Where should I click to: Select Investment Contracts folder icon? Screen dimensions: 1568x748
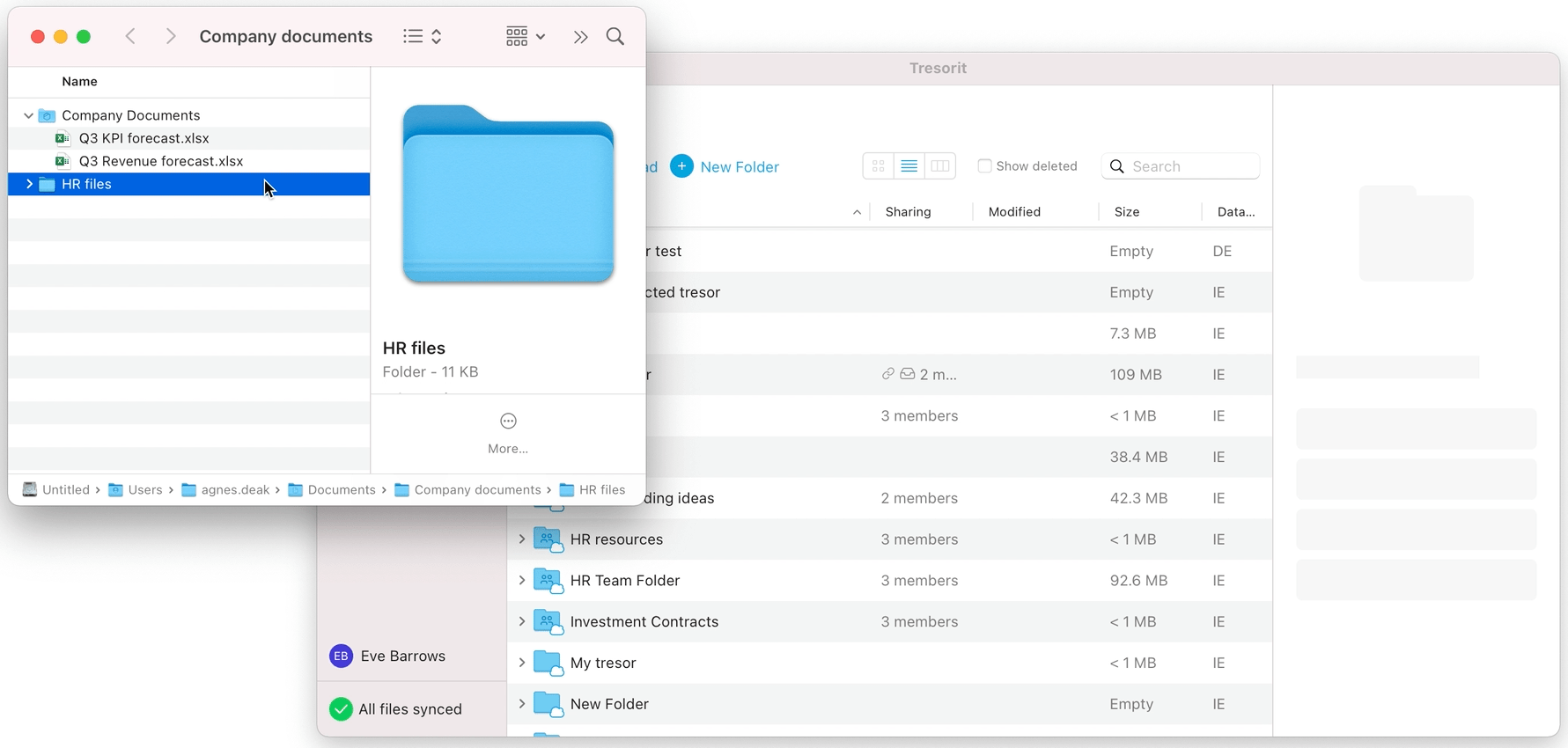pos(548,621)
